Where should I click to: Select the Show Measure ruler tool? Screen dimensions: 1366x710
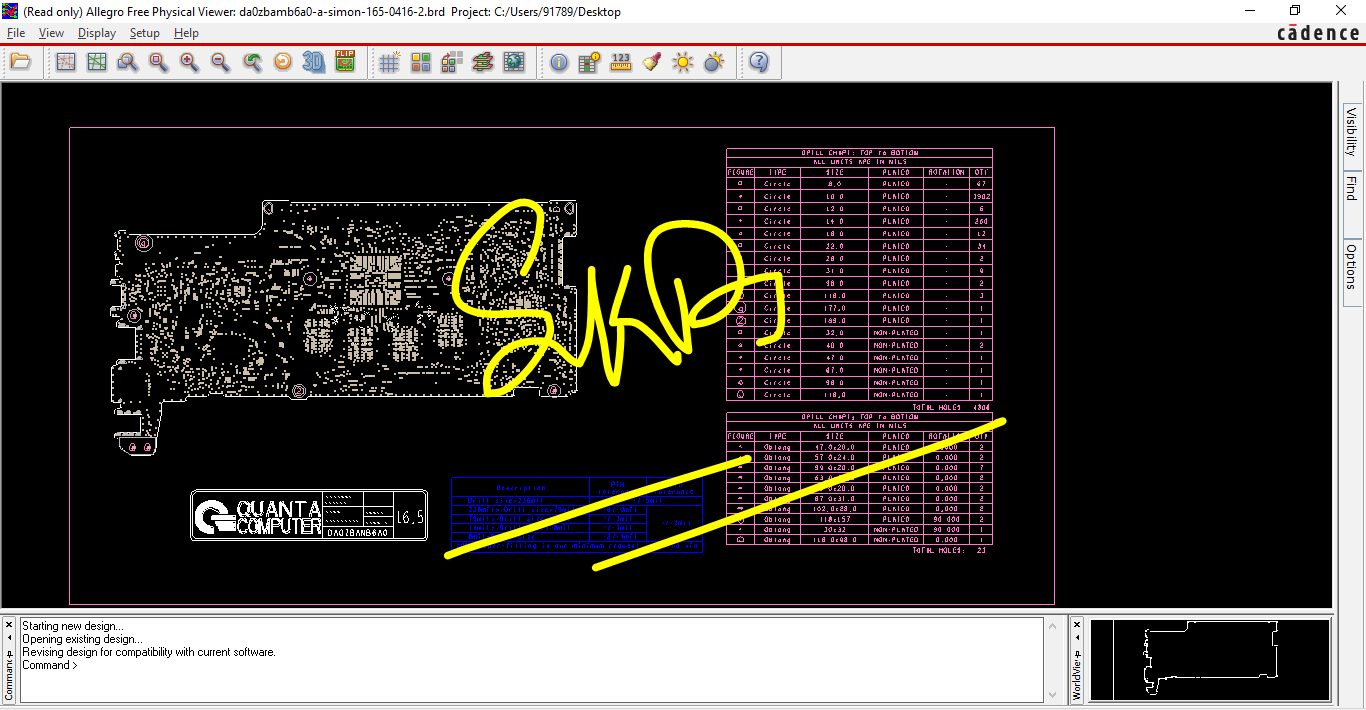pyautogui.click(x=621, y=62)
